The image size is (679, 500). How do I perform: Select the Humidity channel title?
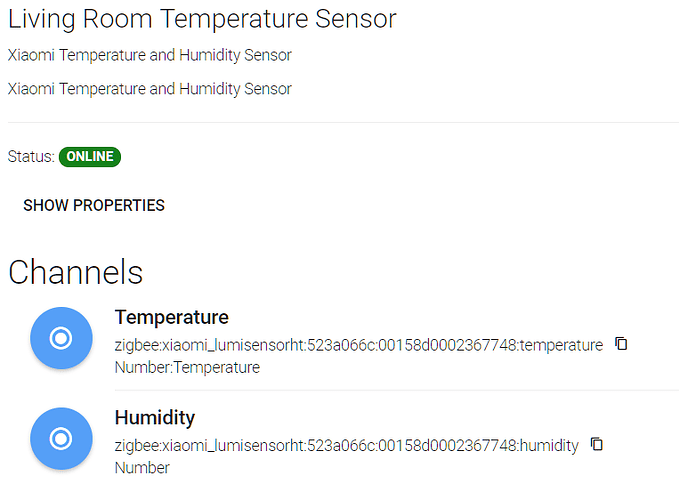click(155, 417)
